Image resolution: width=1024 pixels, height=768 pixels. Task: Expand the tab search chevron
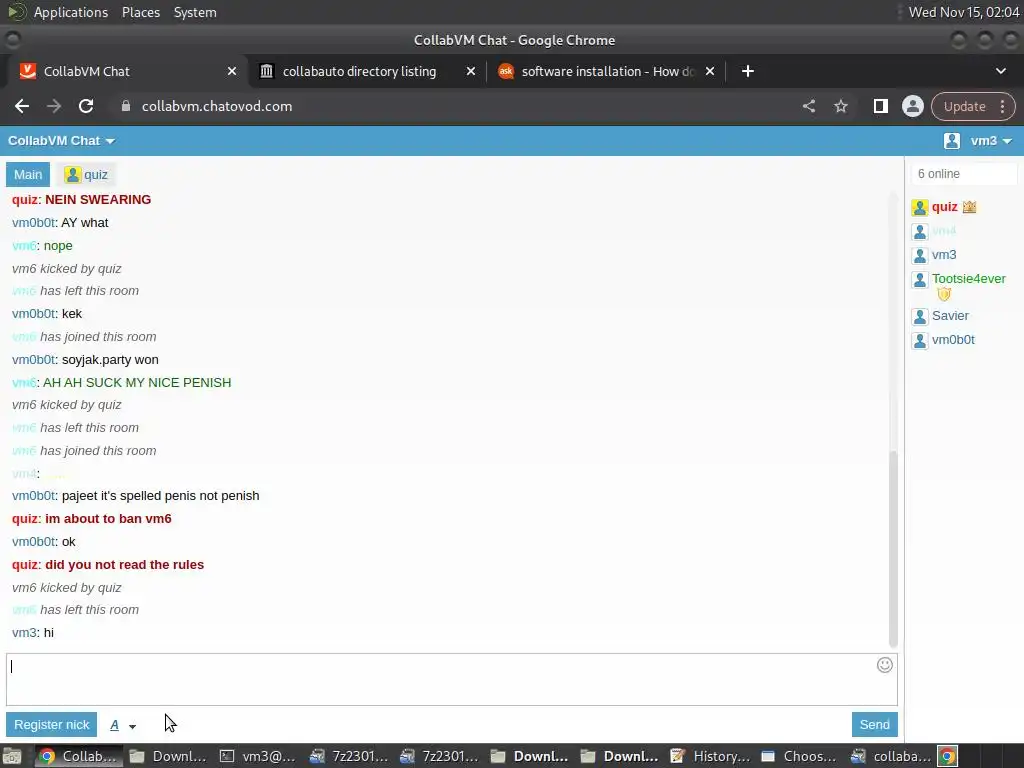pos(1000,71)
